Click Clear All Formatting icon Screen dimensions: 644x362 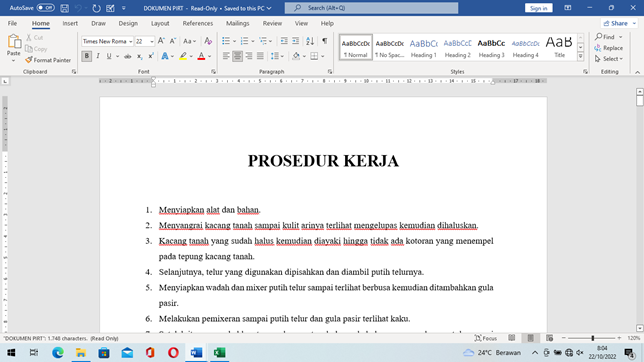[x=208, y=41]
